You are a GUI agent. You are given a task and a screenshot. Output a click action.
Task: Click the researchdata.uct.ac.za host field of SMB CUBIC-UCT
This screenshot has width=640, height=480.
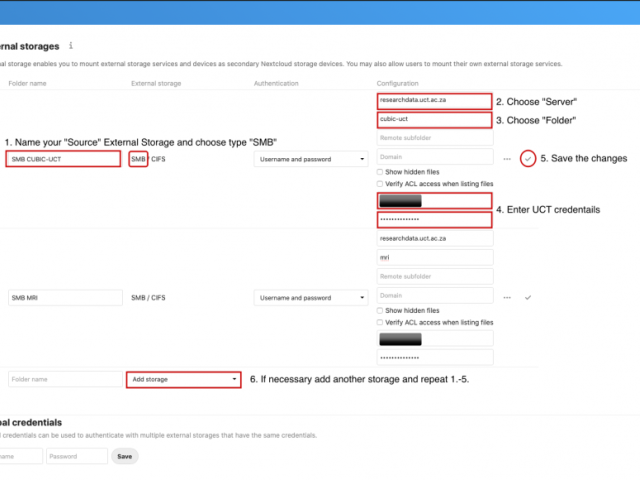[435, 101]
